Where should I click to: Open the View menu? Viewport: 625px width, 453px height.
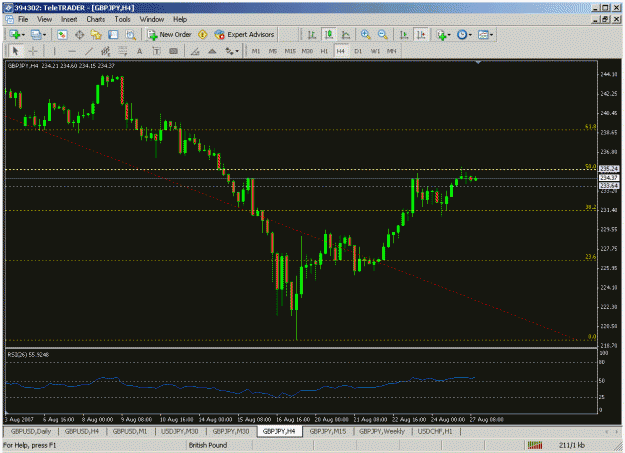tap(45, 19)
